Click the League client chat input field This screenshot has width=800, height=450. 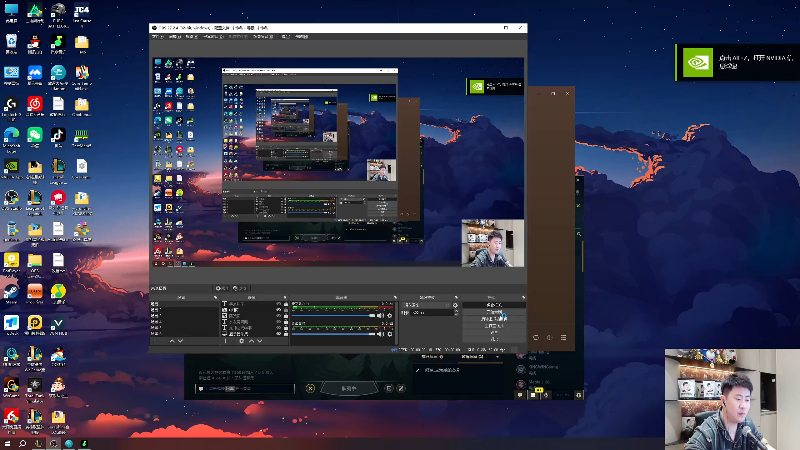tap(245, 389)
